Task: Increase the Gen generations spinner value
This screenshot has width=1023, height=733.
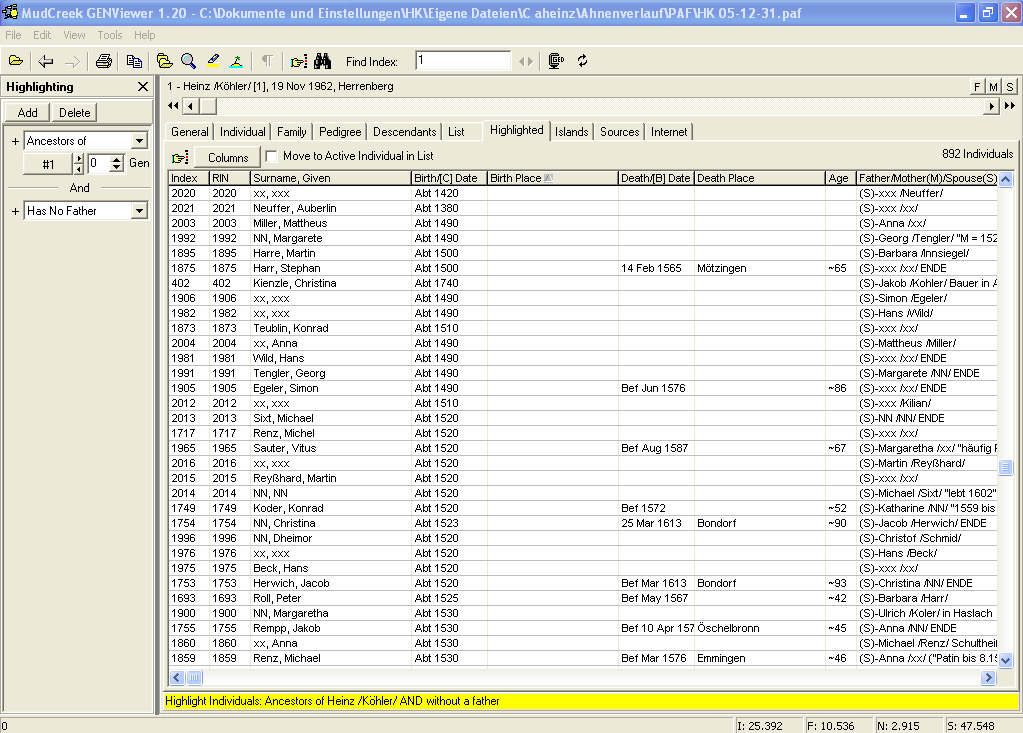Action: tap(117, 158)
